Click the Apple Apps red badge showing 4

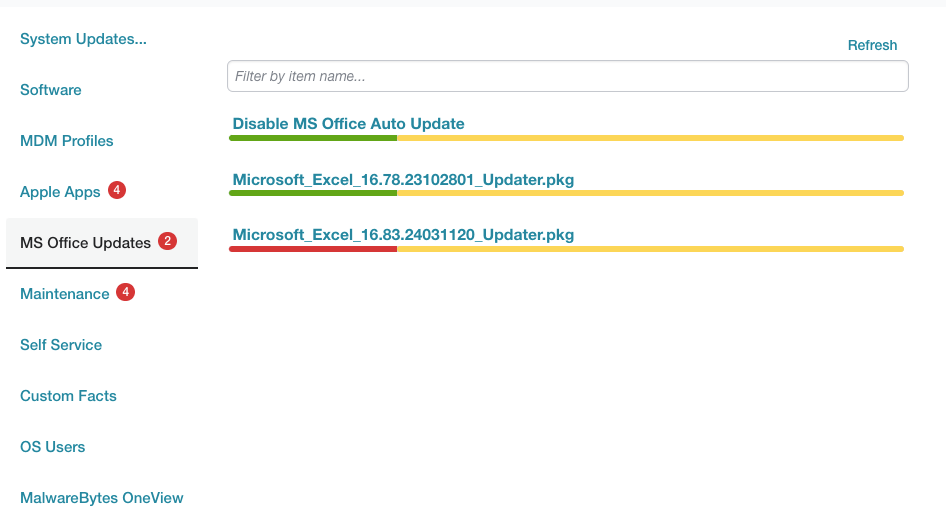click(117, 190)
